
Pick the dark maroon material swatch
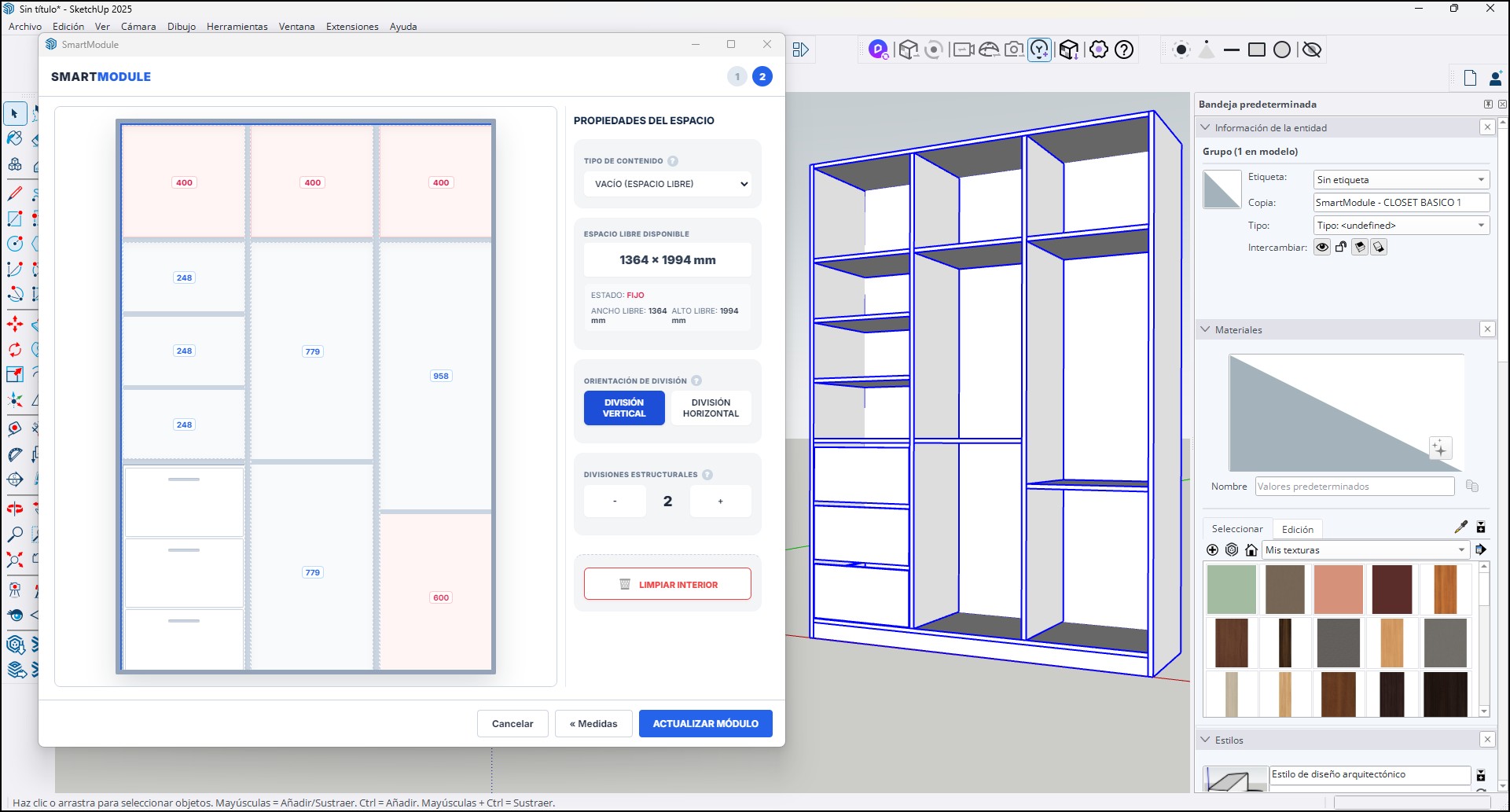1392,589
